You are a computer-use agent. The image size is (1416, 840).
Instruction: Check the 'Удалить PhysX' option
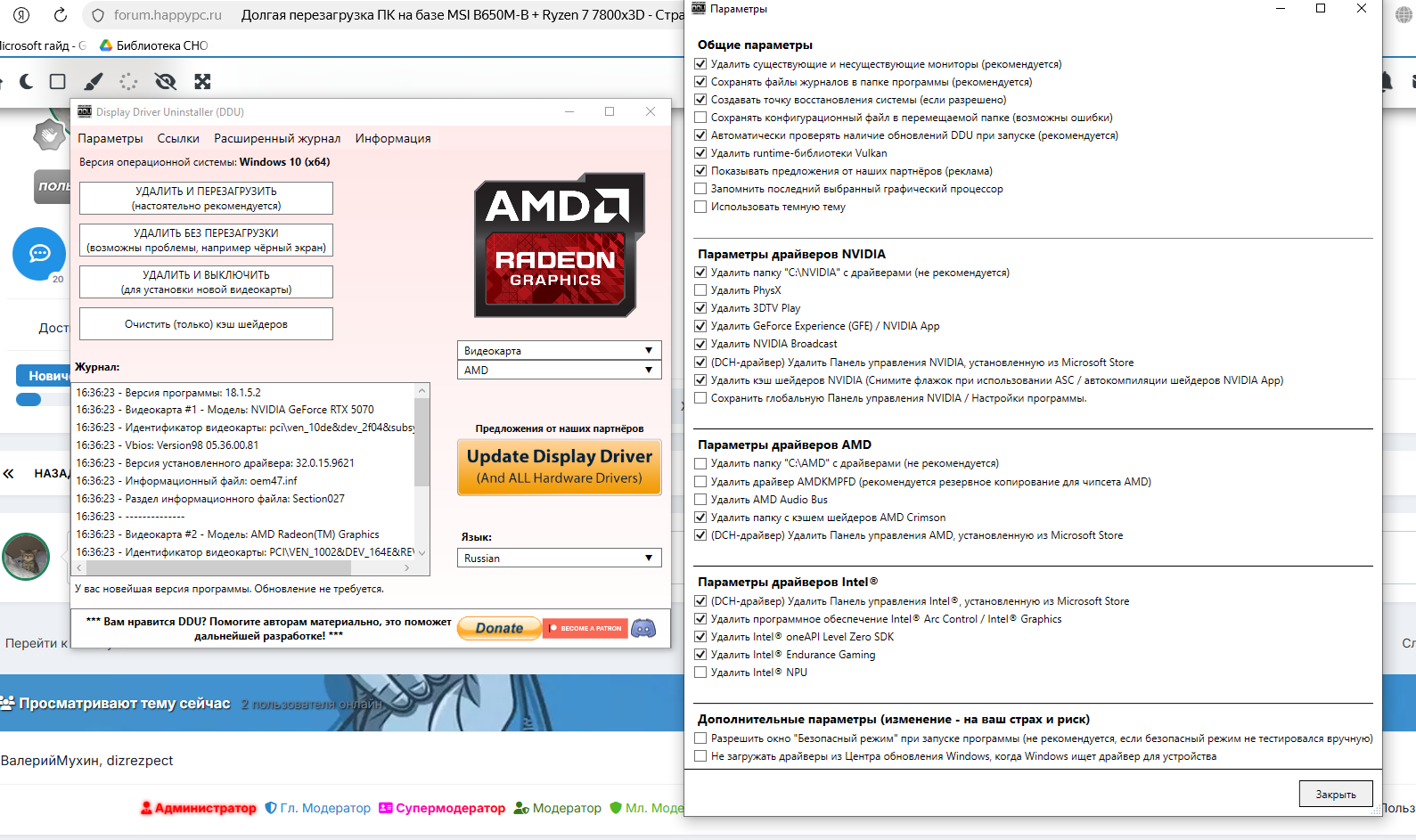(x=700, y=290)
